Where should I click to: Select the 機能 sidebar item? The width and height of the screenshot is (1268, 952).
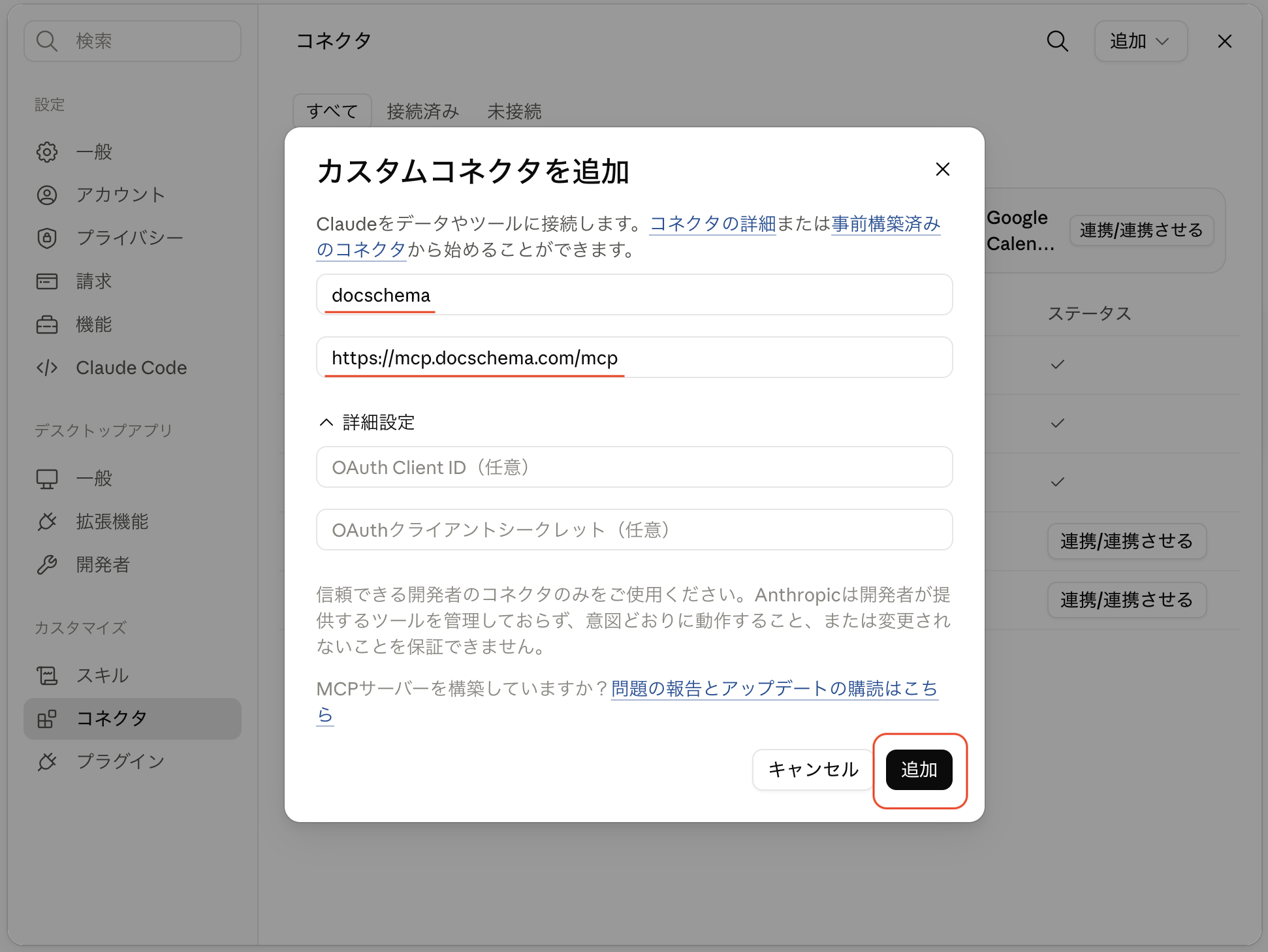133,325
